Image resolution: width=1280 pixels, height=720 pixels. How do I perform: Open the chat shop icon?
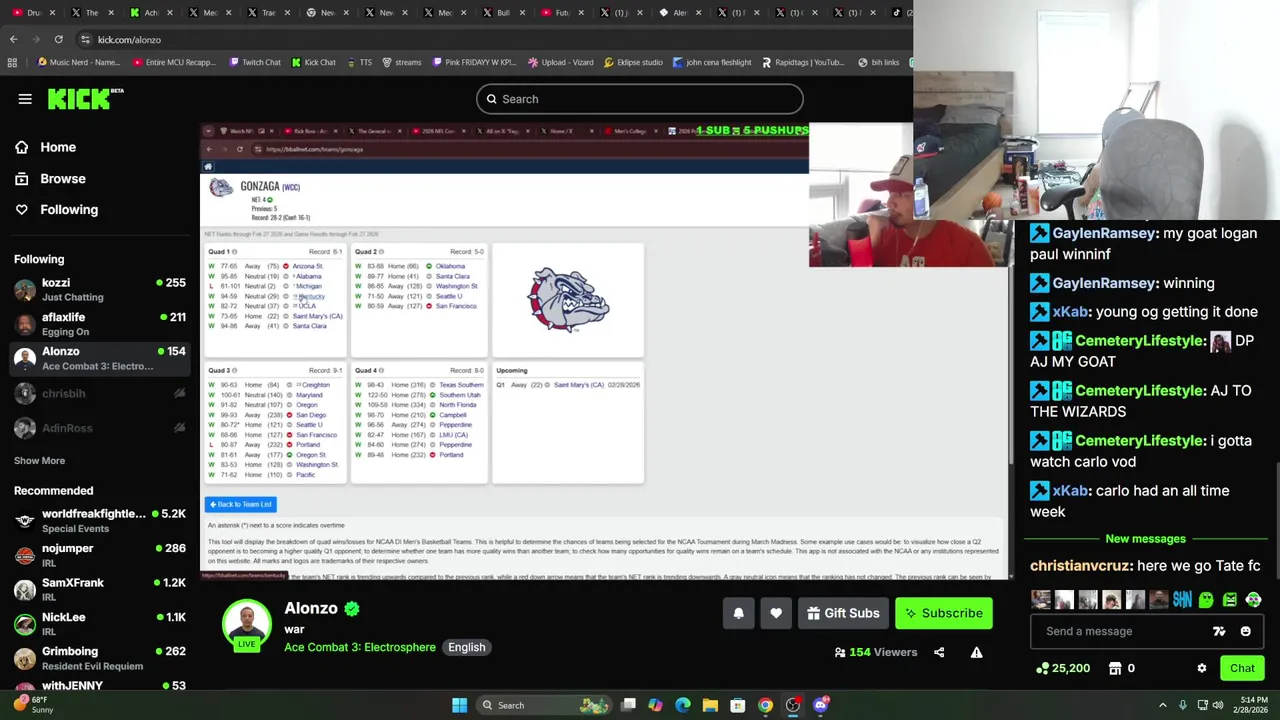pyautogui.click(x=1115, y=668)
